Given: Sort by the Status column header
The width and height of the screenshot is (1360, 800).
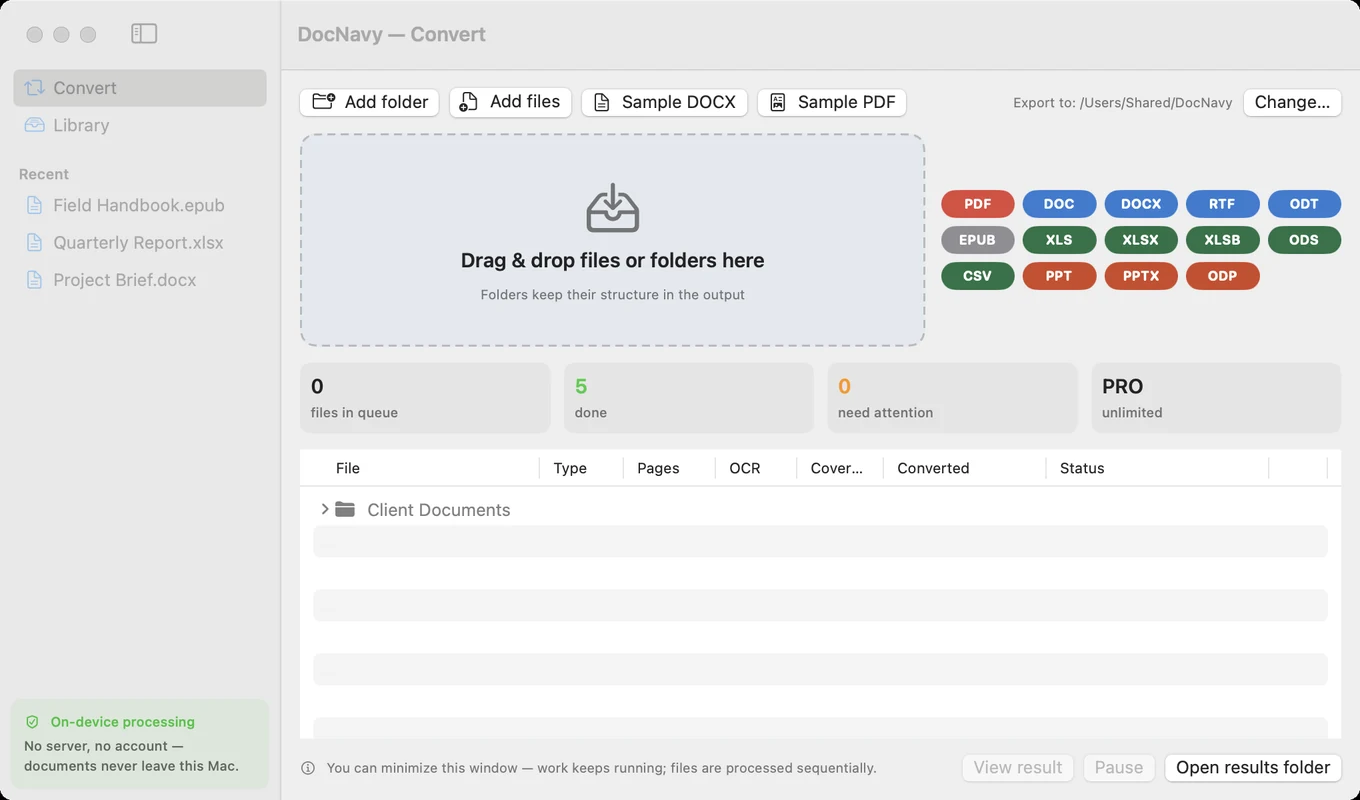Looking at the screenshot, I should (1082, 468).
